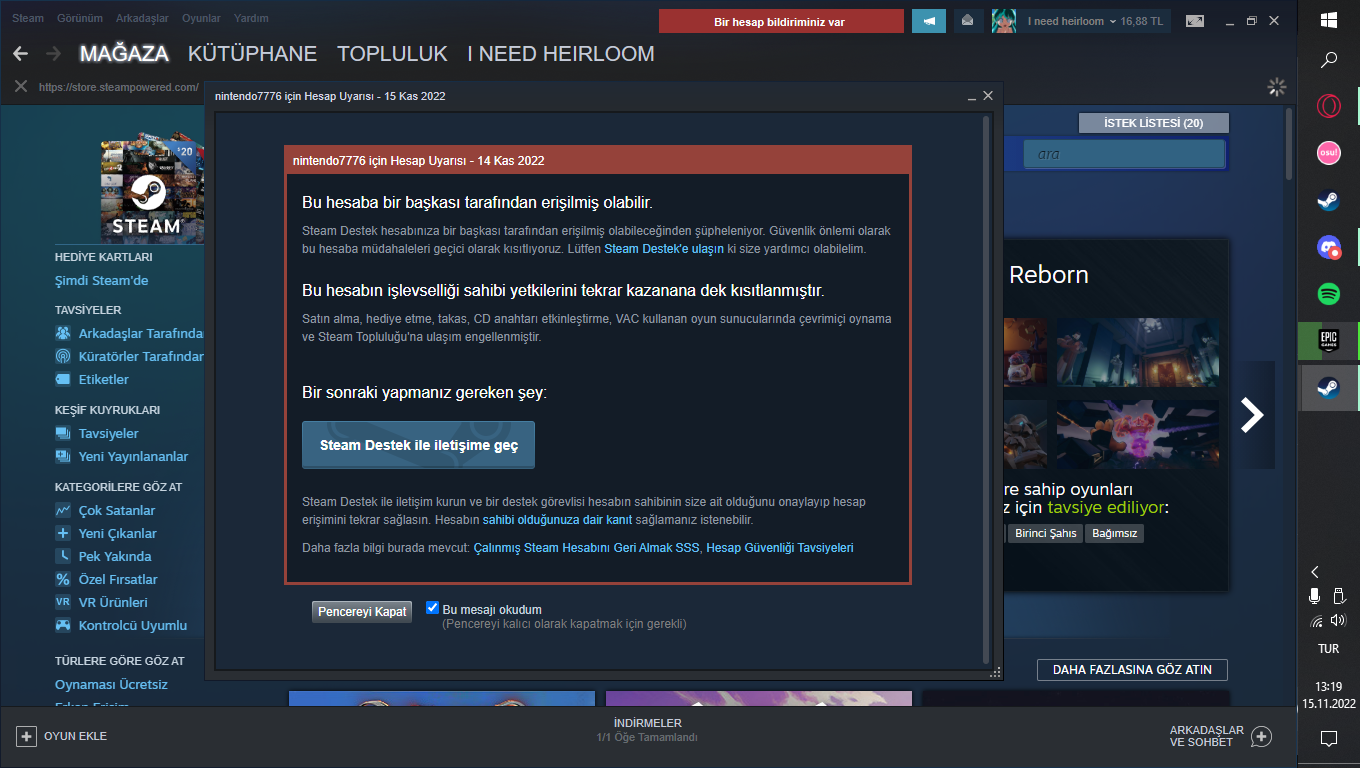Open Küratörler Tarafından sidebar item
The height and width of the screenshot is (768, 1360).
tap(129, 356)
